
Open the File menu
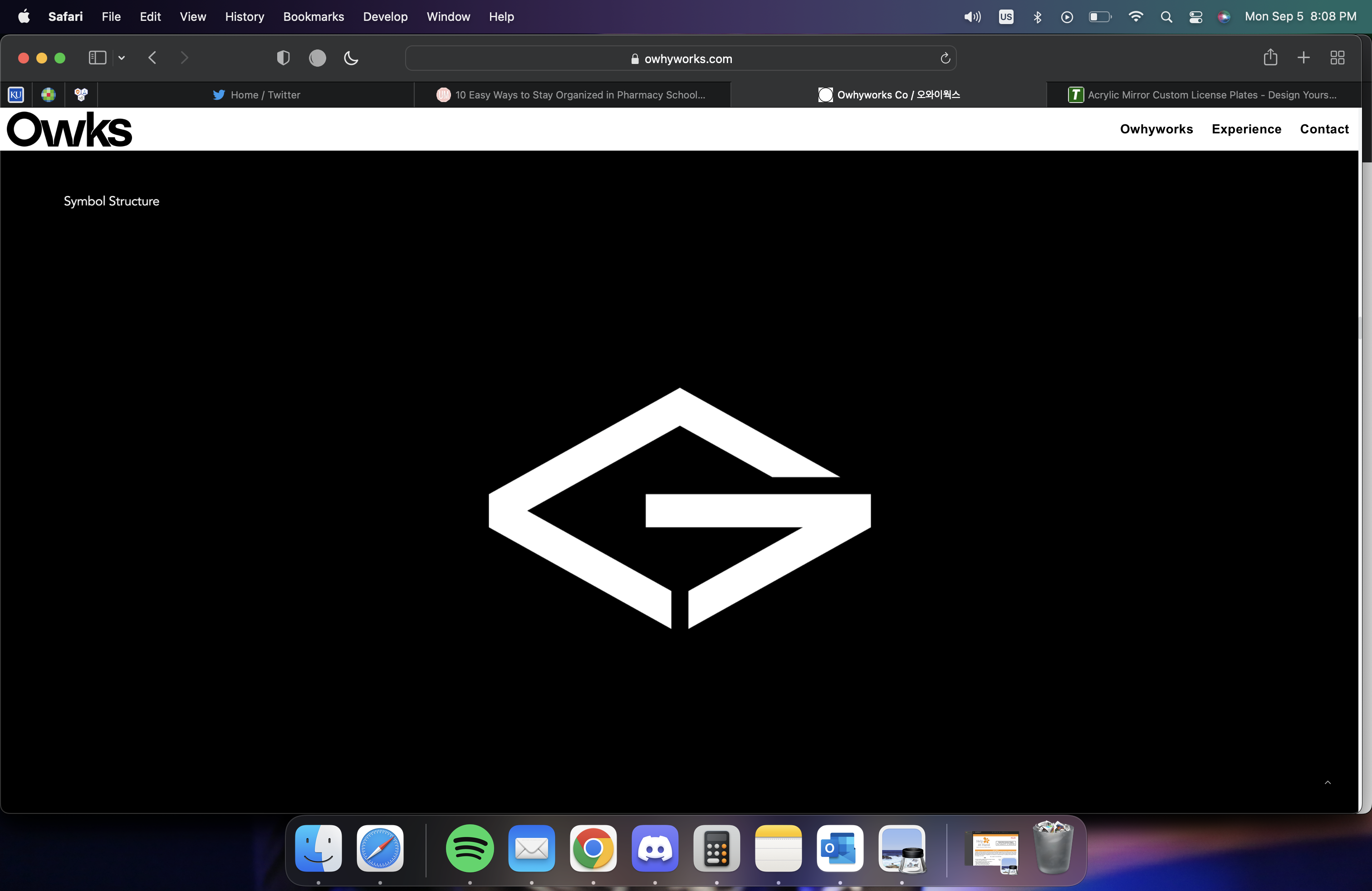pyautogui.click(x=111, y=17)
